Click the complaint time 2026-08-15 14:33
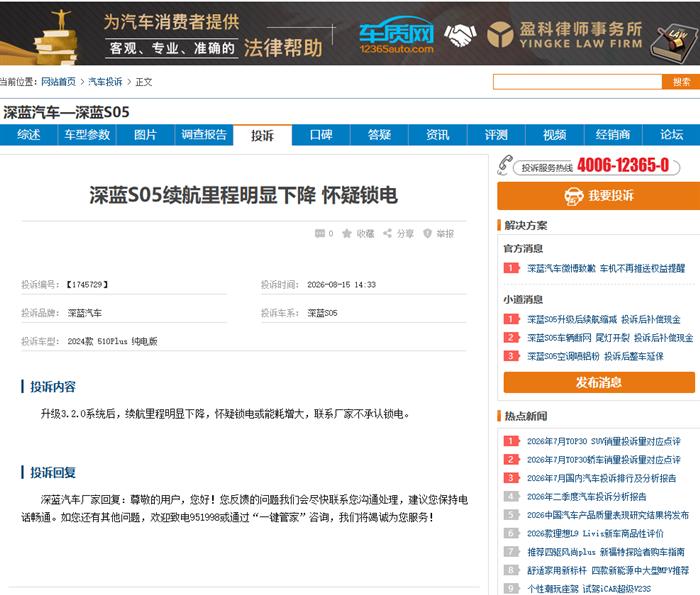 tap(342, 285)
